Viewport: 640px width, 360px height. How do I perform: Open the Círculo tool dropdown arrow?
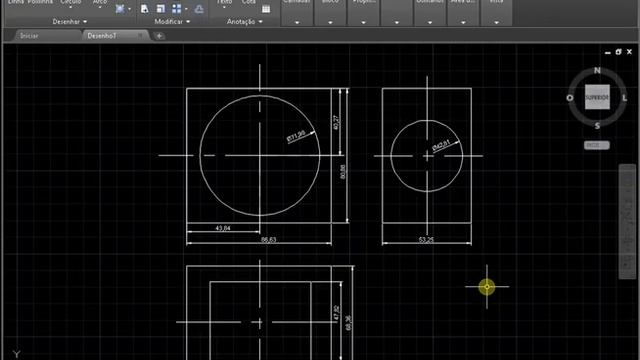pyautogui.click(x=70, y=7)
